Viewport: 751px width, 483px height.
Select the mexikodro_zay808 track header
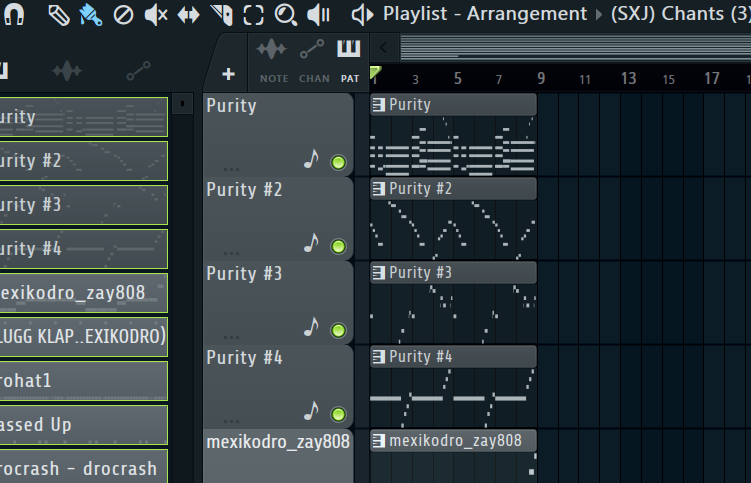point(278,442)
